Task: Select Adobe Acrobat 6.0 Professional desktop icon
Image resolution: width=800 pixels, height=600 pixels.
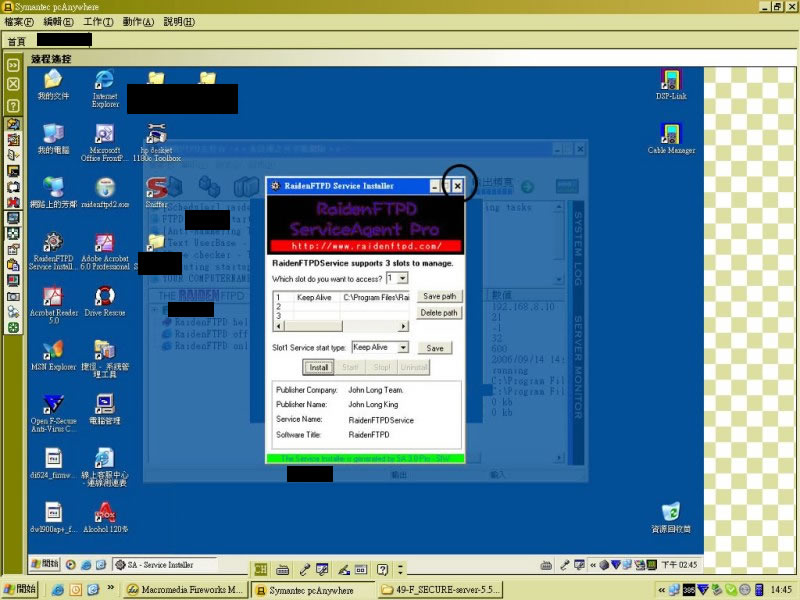Action: [105, 251]
